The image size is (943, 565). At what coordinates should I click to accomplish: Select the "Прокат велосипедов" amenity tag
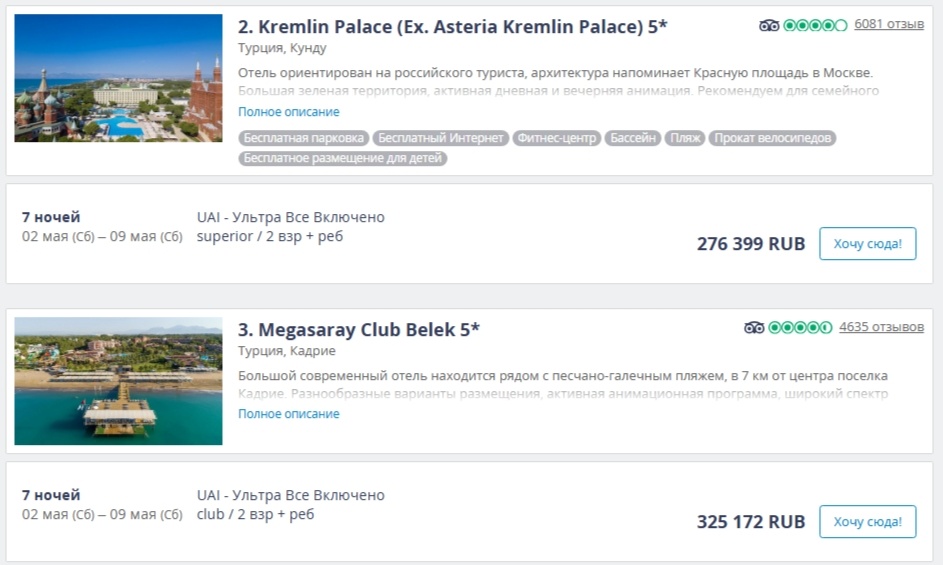coord(772,138)
